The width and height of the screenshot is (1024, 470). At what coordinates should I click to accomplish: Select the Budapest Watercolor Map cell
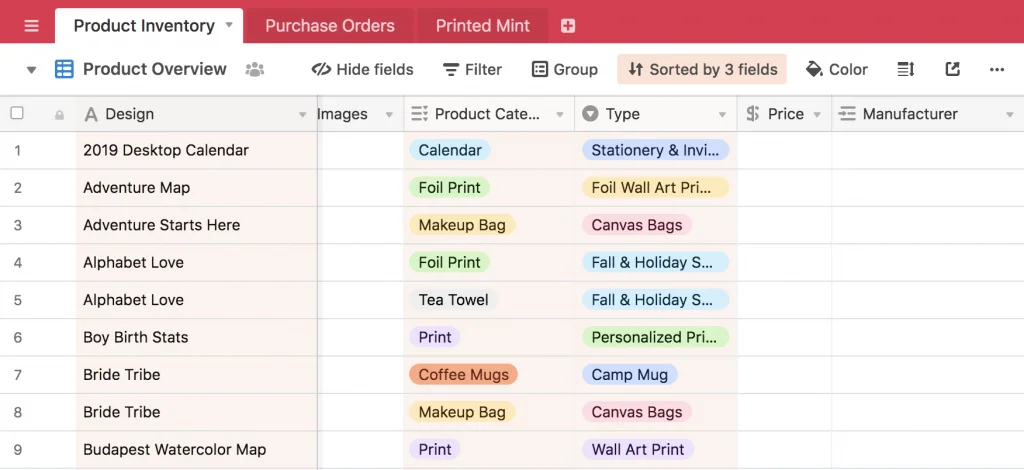(175, 450)
